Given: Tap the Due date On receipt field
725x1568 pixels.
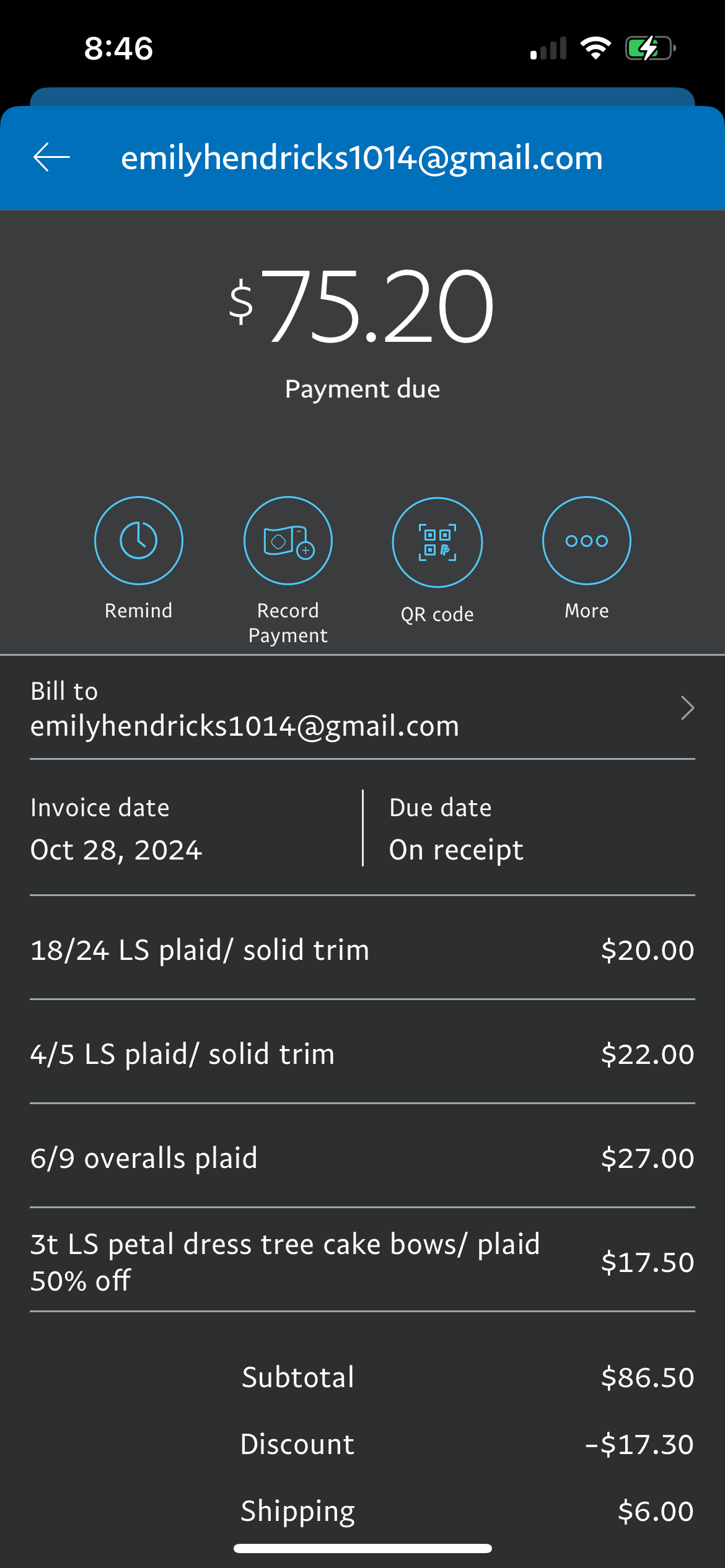Looking at the screenshot, I should pyautogui.click(x=456, y=849).
